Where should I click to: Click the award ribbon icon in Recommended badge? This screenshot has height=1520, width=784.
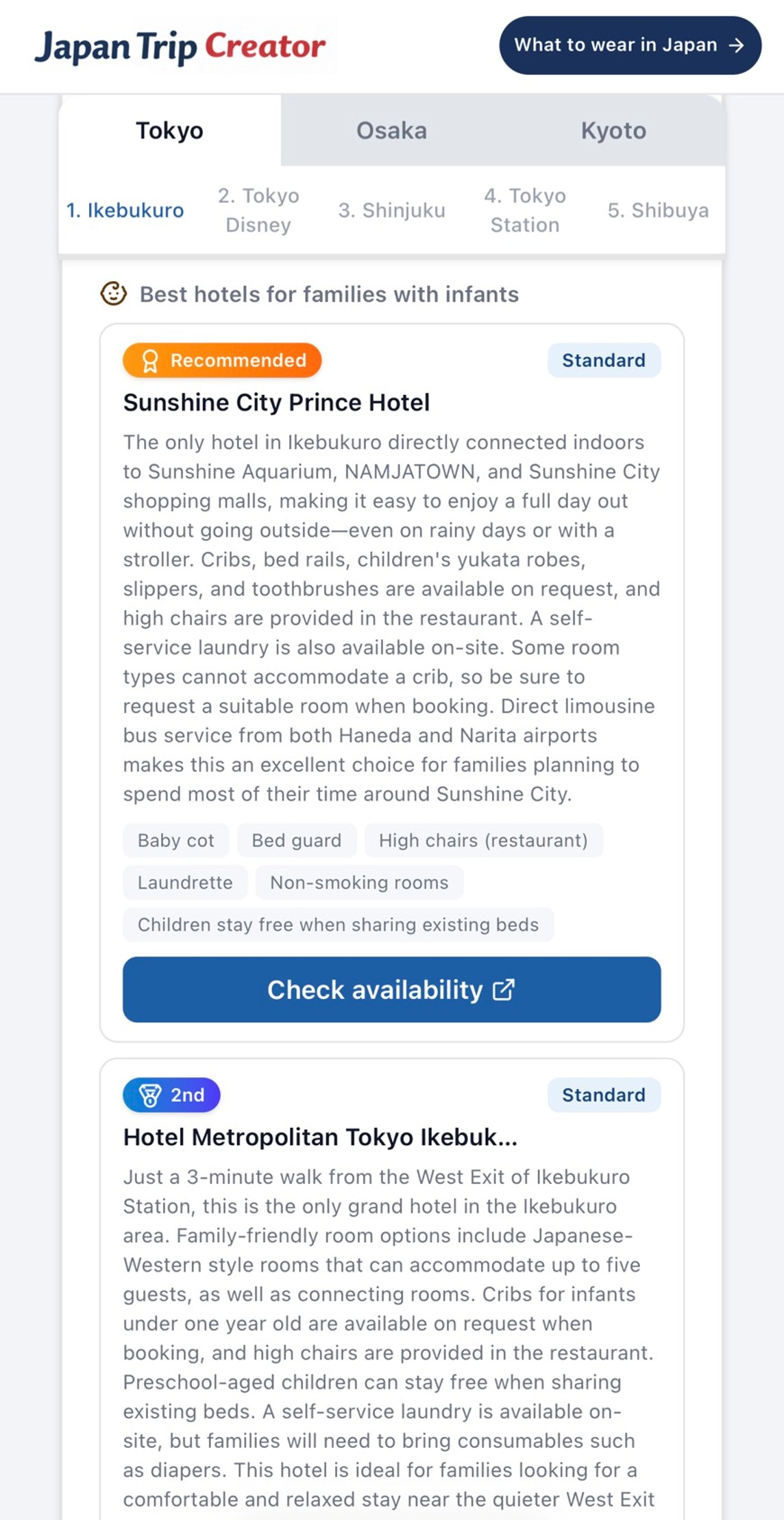point(149,361)
